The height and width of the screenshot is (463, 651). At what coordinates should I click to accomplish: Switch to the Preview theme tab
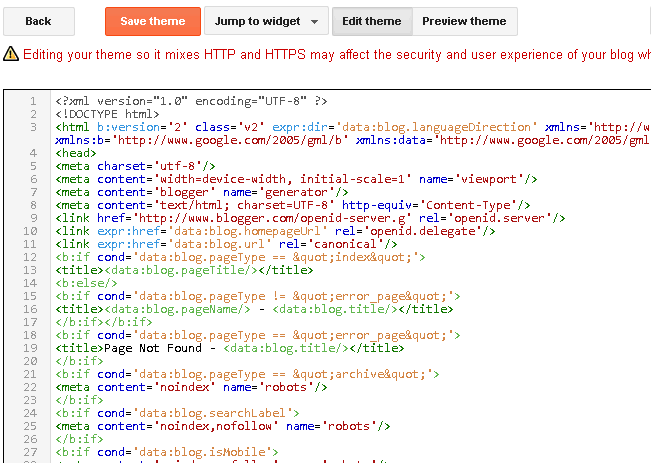coord(464,21)
